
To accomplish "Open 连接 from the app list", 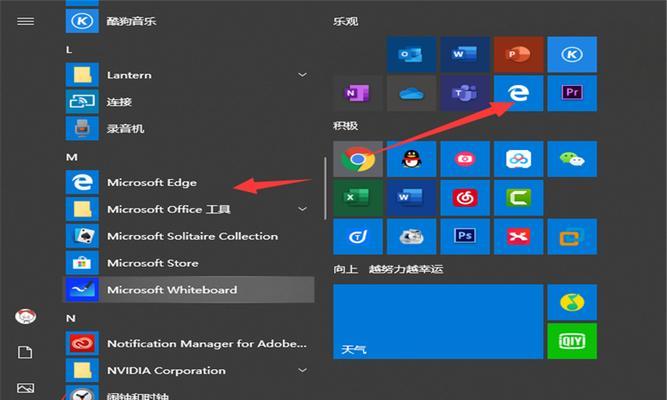I will tap(190, 102).
